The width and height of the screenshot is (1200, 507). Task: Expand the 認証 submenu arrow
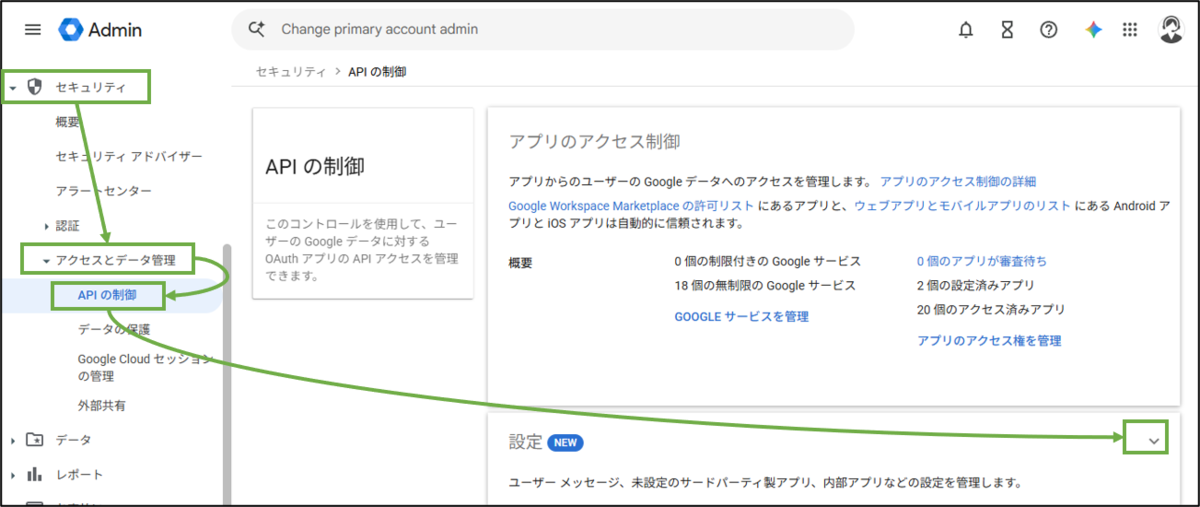click(46, 226)
